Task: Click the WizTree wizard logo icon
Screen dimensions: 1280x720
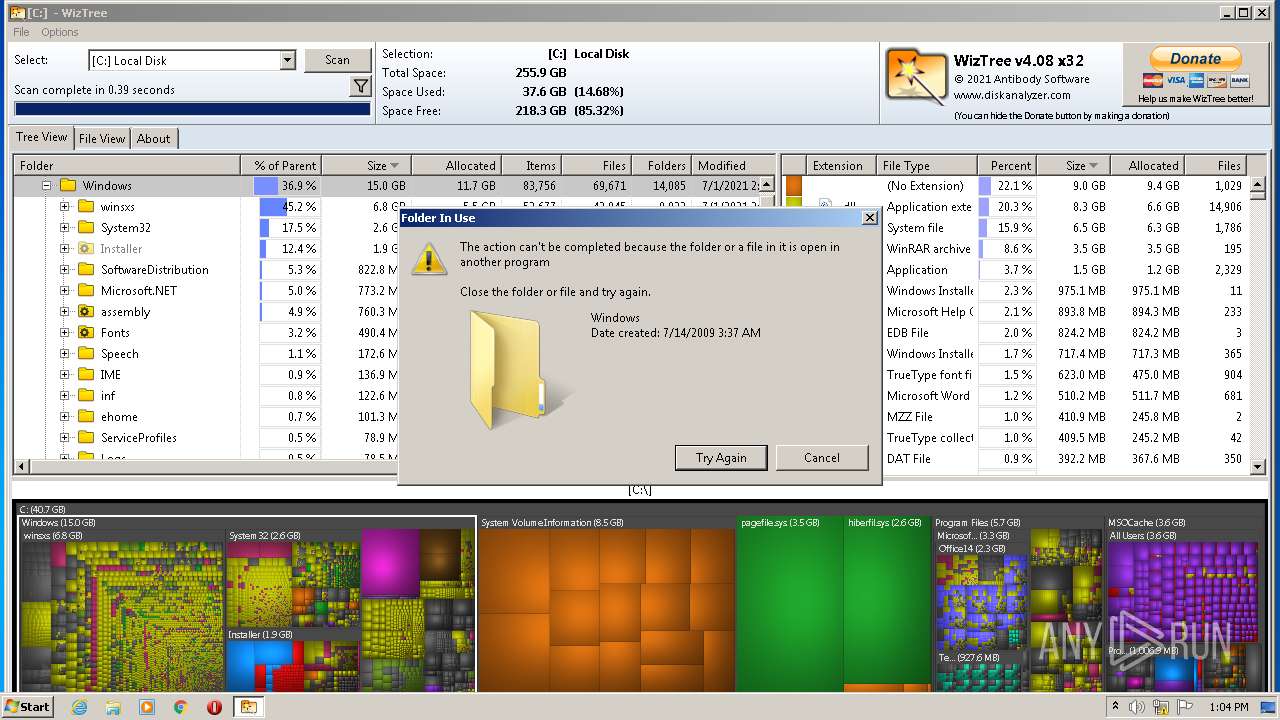Action: tap(916, 77)
